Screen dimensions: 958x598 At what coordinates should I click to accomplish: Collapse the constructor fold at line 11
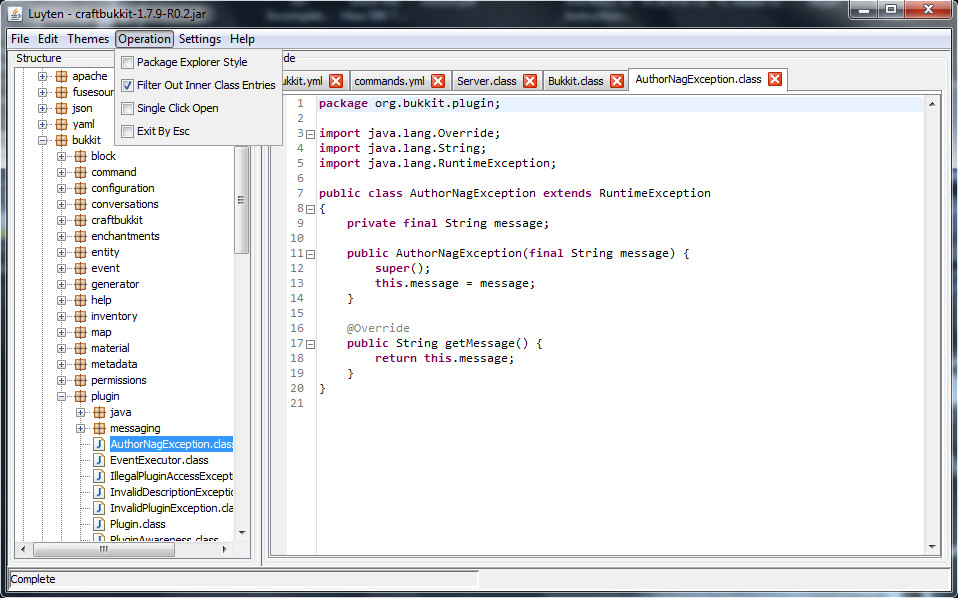310,254
